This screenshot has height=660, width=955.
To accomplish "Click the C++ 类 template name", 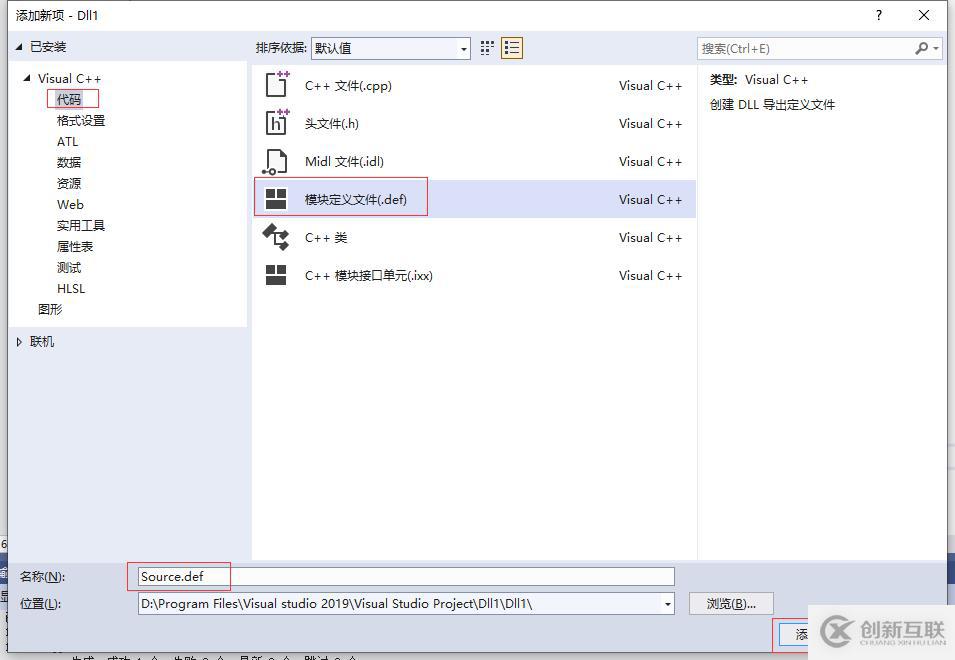I will tap(326, 237).
